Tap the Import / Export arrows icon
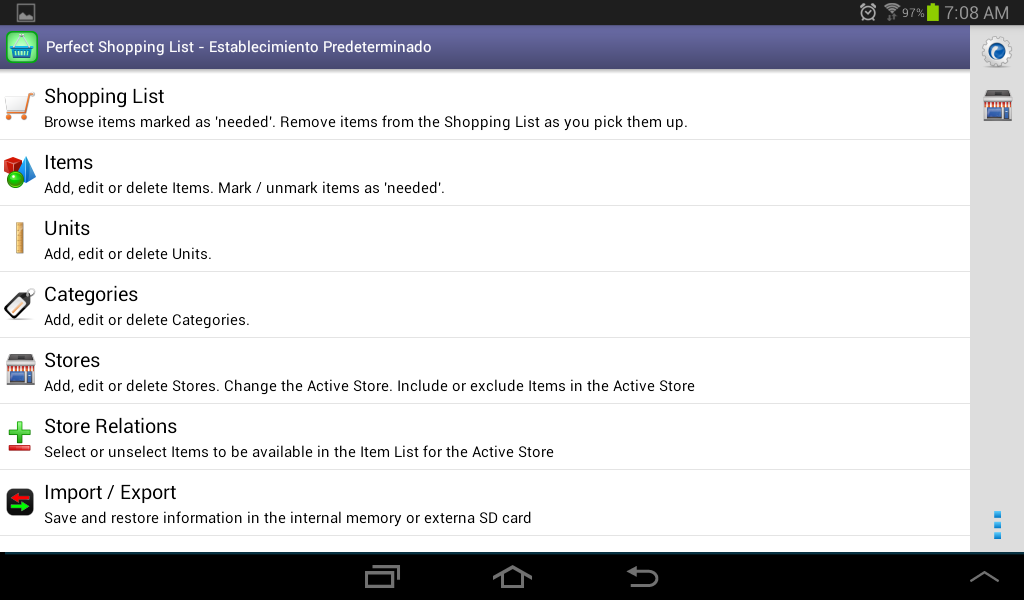 point(20,502)
